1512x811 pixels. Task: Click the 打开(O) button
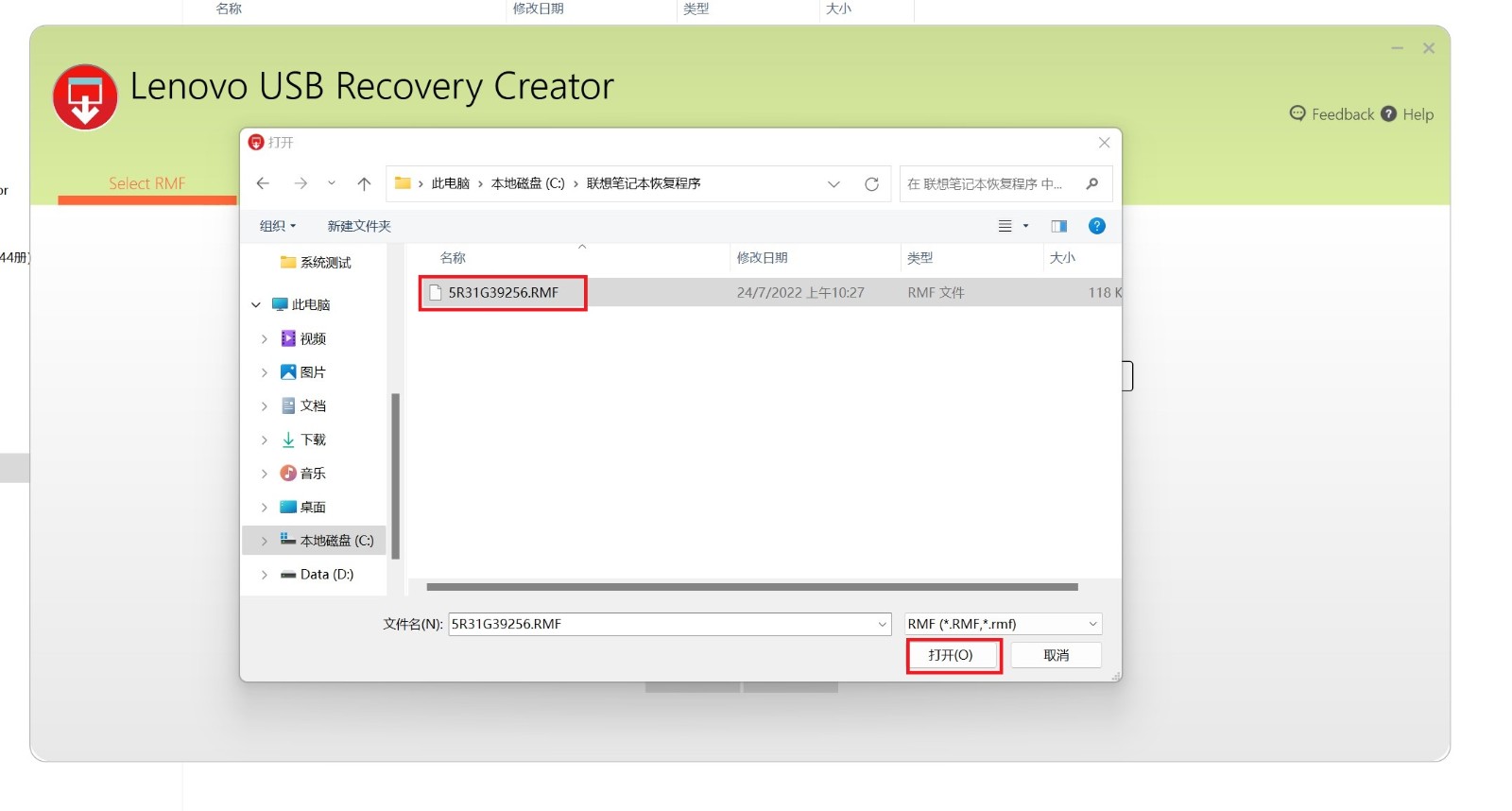coord(954,655)
